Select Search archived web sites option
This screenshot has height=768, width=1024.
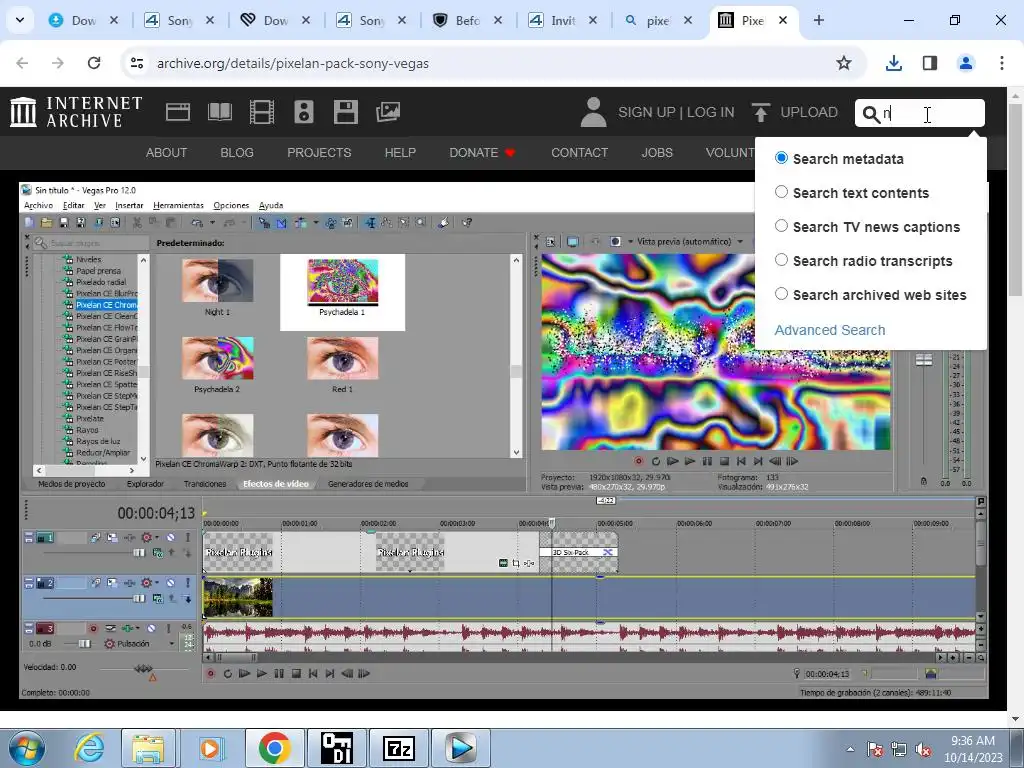pos(781,294)
